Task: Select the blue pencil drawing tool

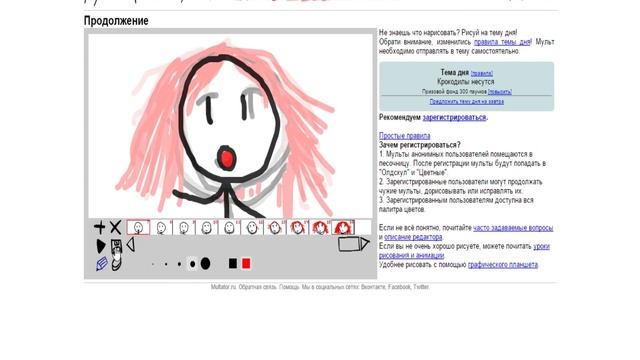Action: coord(101,264)
